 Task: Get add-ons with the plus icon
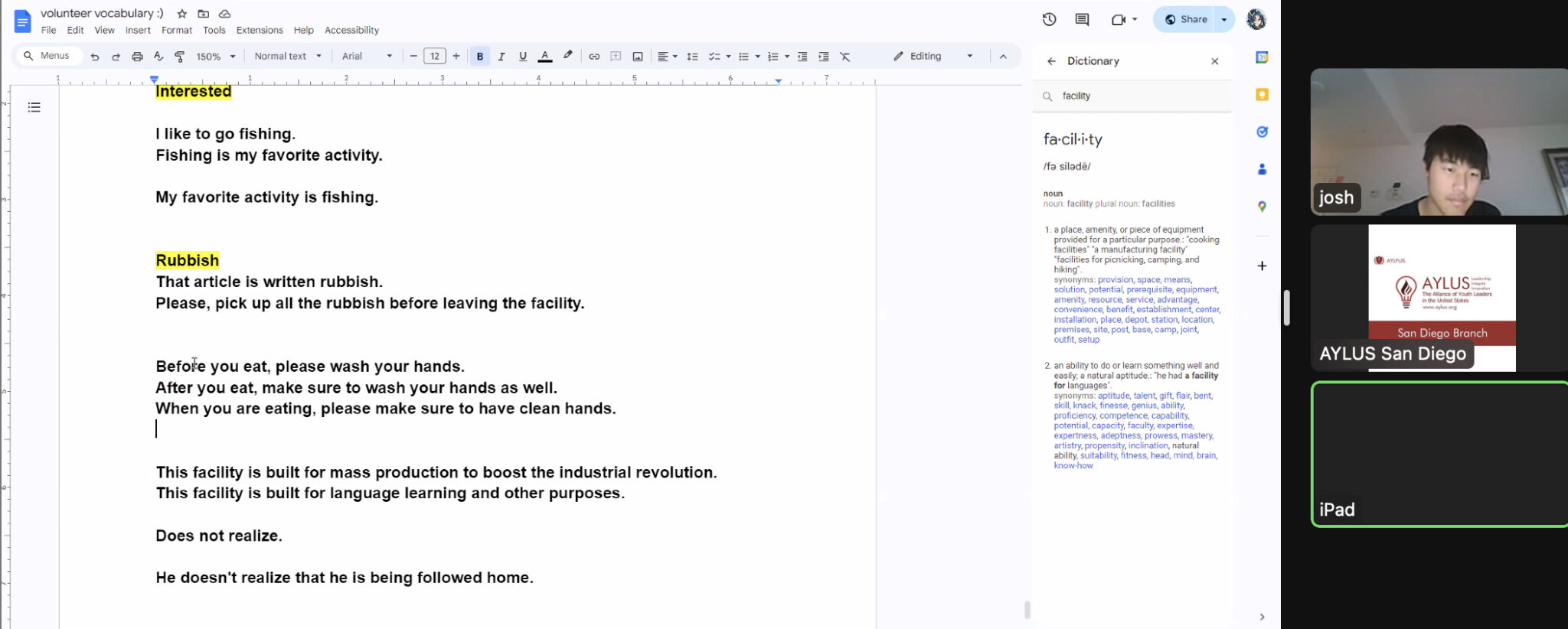pos(1262,266)
